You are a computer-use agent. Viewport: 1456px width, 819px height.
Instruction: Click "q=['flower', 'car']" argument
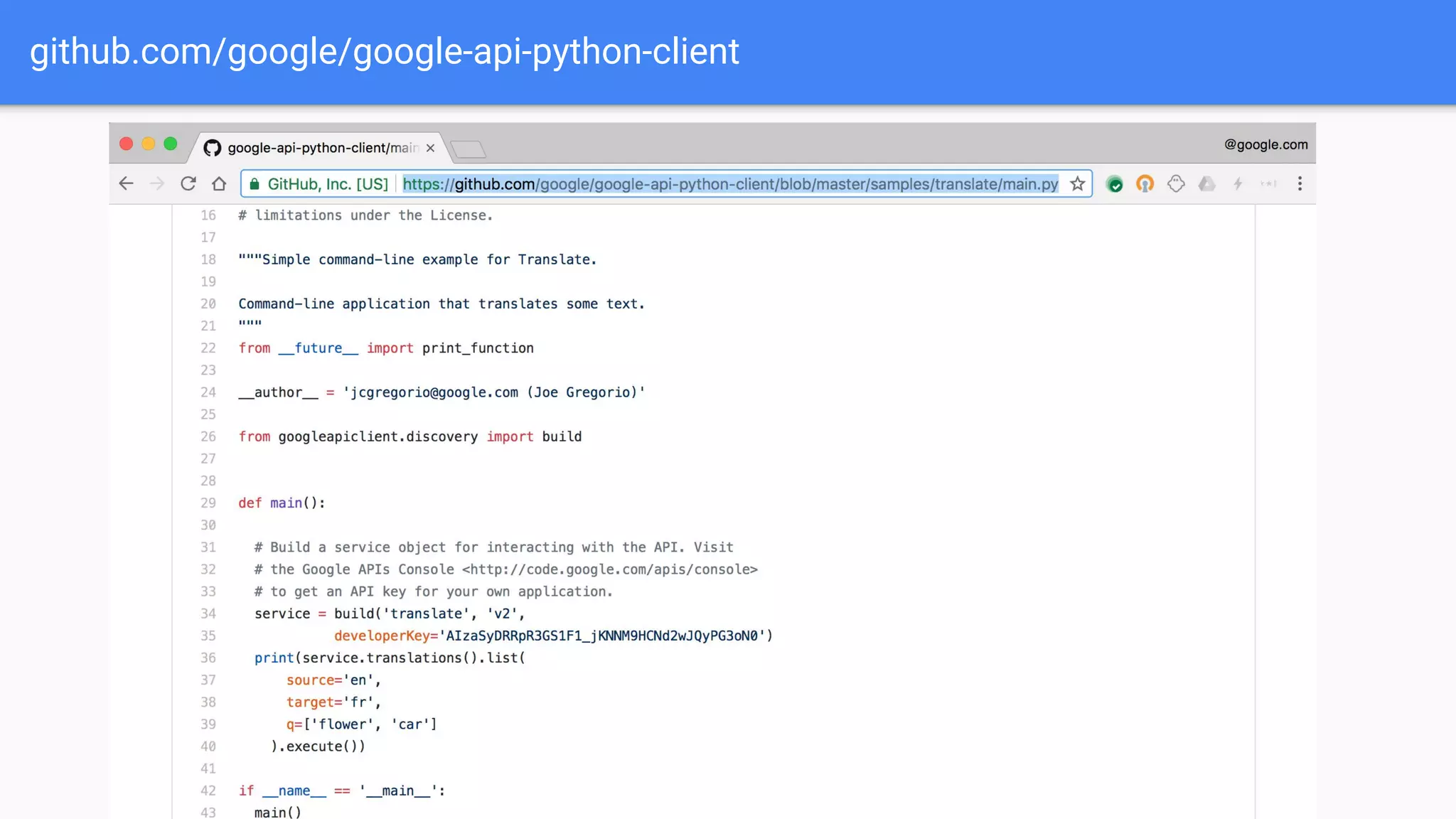pos(362,724)
